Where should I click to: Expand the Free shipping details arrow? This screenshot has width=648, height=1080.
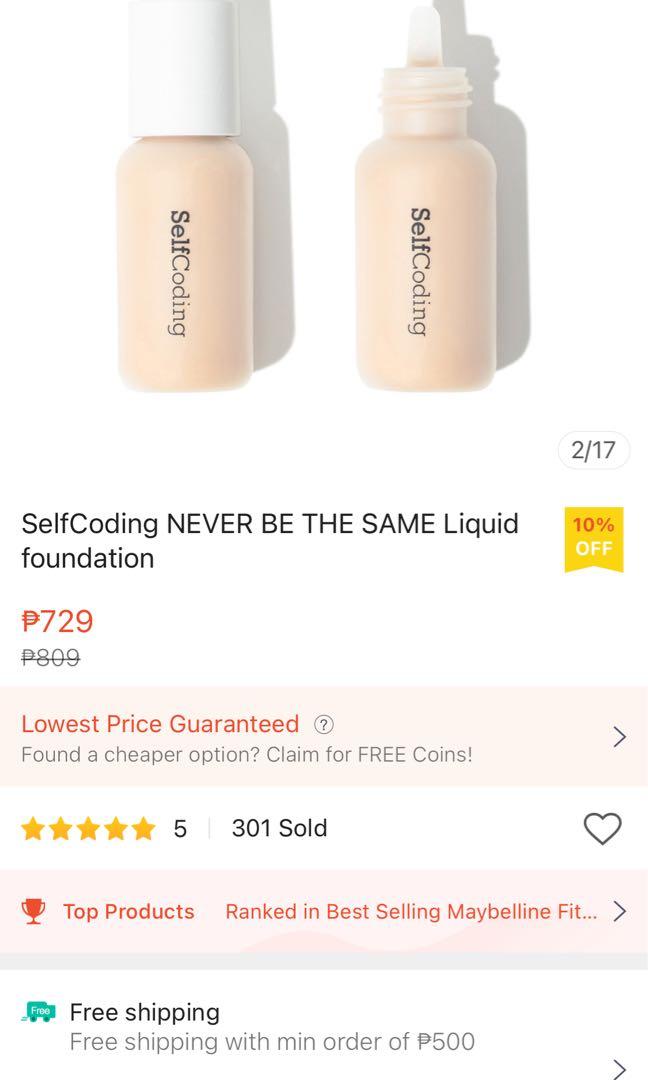point(619,1069)
